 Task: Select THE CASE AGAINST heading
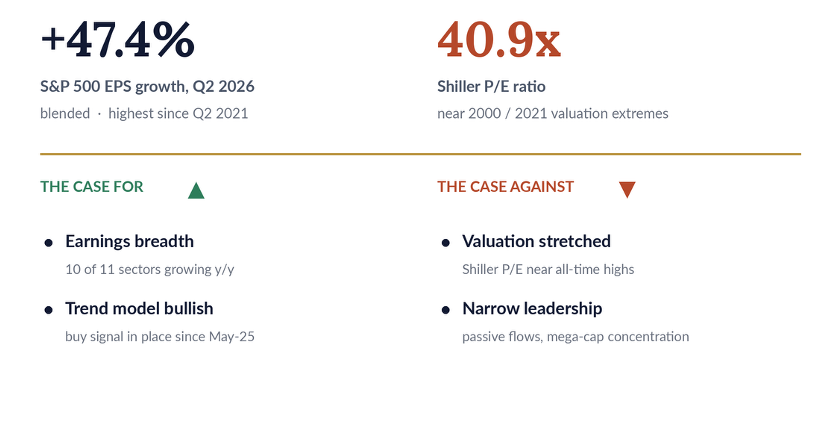point(505,186)
